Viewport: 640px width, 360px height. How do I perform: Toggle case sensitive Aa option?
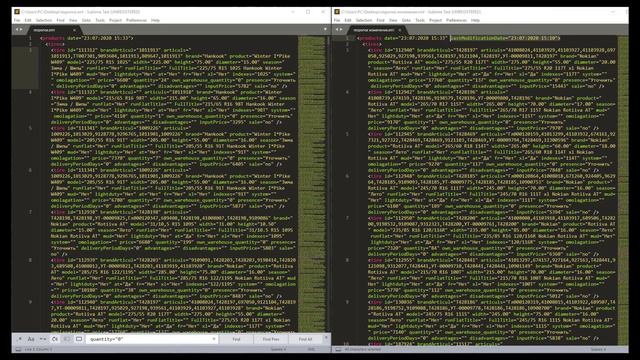[31, 339]
